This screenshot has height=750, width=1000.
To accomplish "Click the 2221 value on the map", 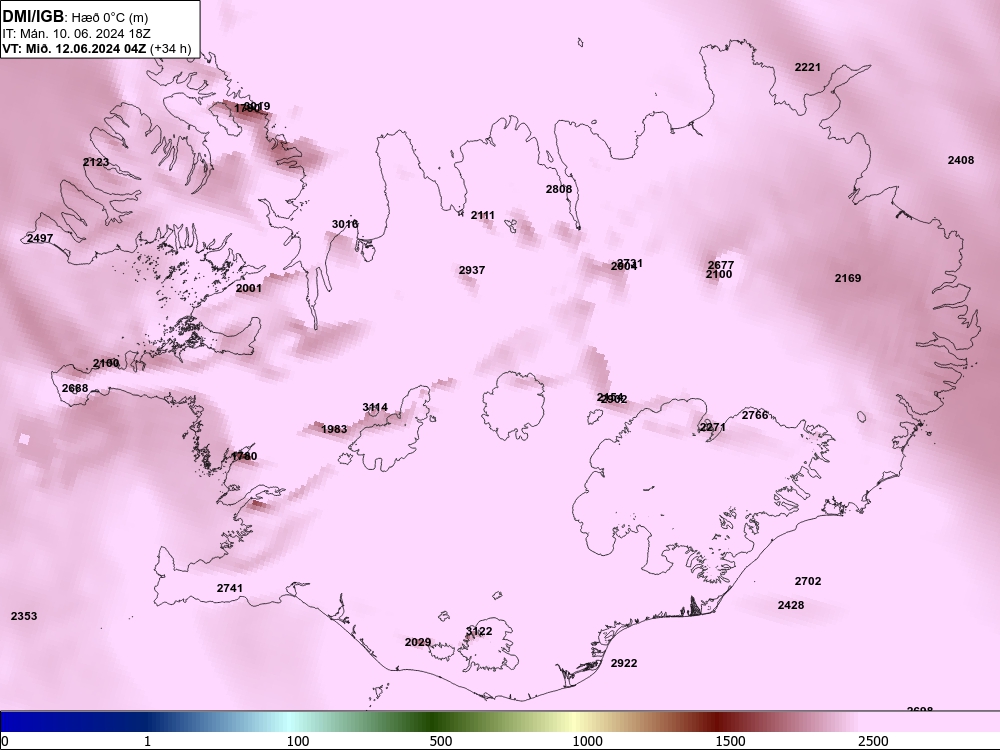I will tap(807, 67).
